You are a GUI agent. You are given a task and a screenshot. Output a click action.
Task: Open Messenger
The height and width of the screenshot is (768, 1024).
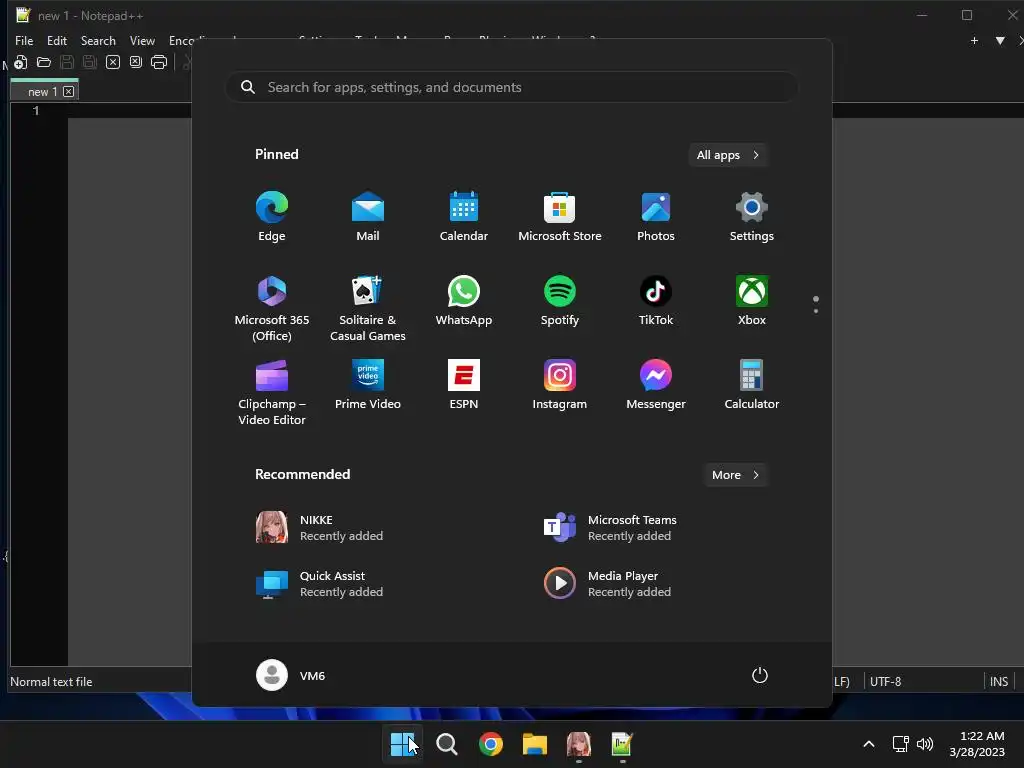coord(656,384)
